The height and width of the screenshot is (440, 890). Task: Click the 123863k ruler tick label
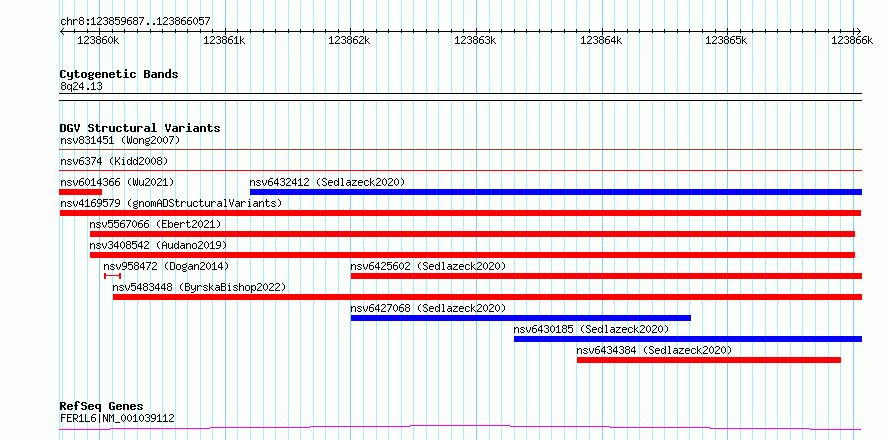point(476,40)
